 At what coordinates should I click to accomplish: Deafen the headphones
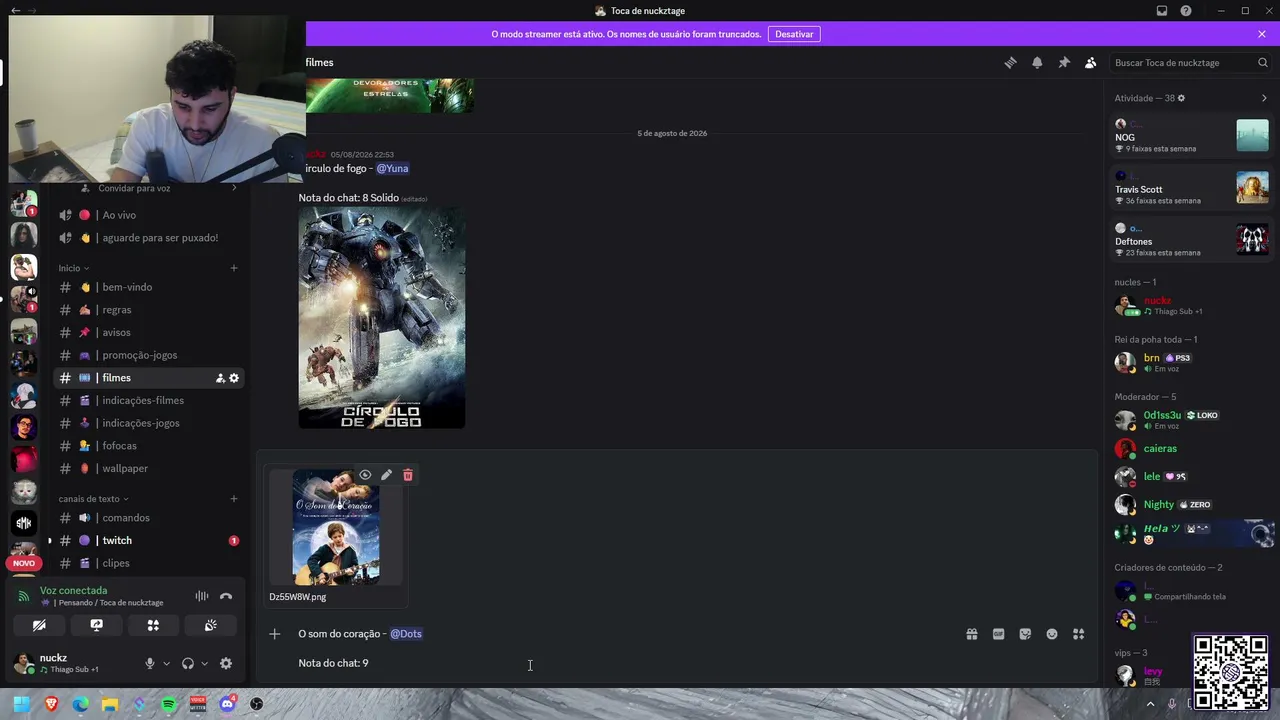tap(188, 663)
